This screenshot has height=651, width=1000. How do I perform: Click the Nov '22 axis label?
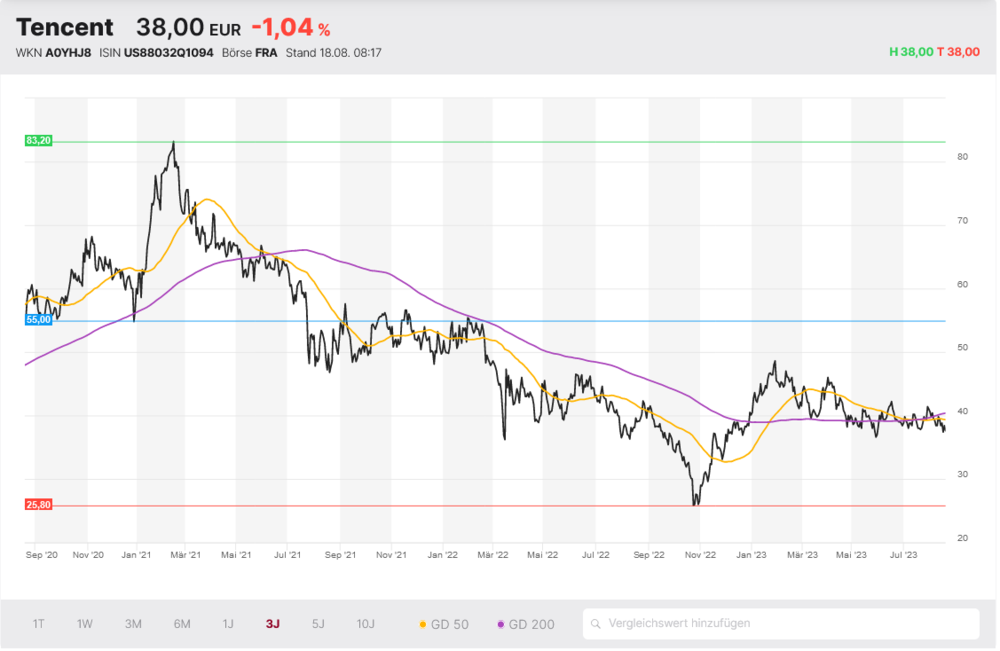click(700, 555)
